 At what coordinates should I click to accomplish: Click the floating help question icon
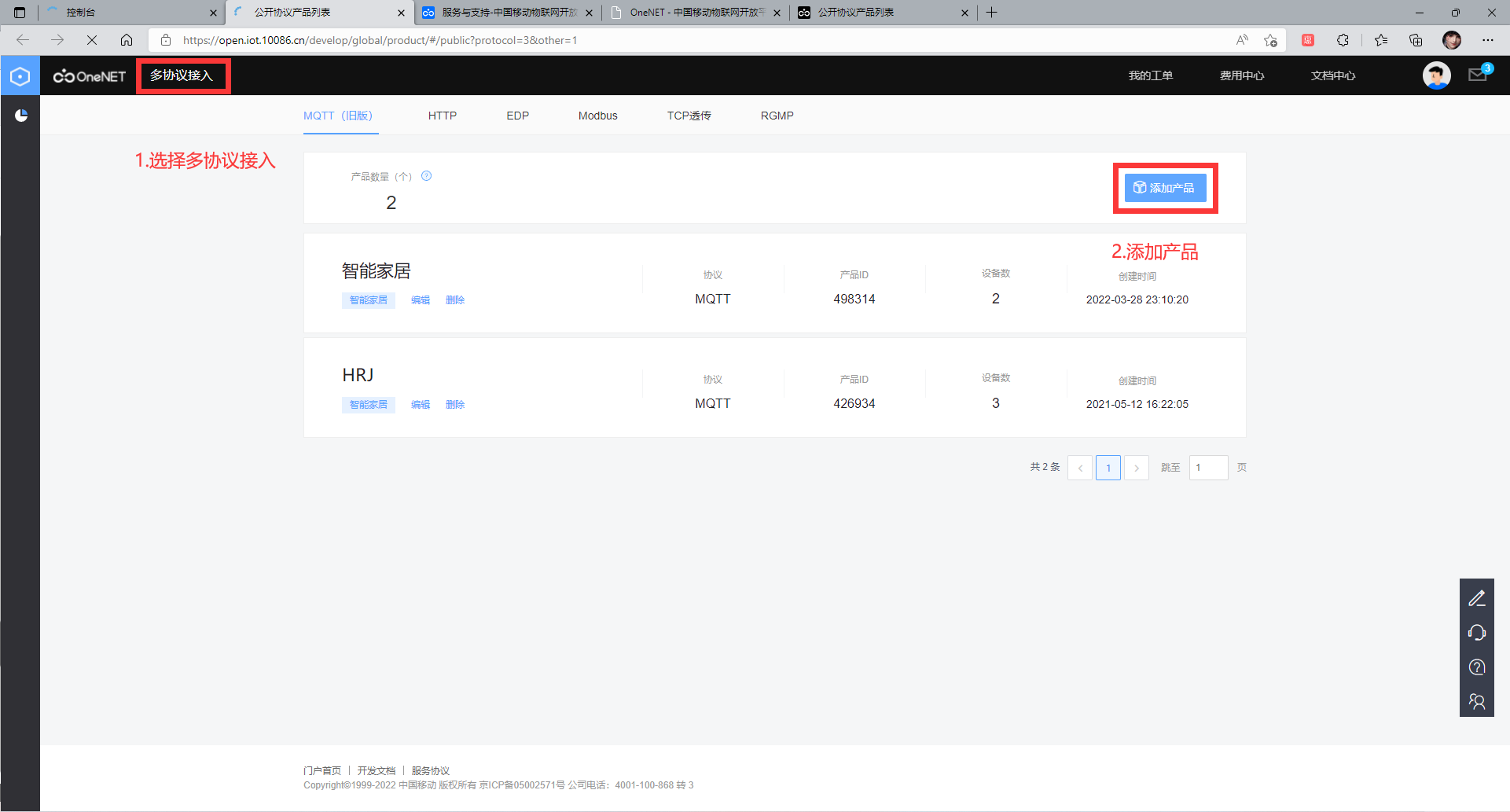pos(1477,667)
